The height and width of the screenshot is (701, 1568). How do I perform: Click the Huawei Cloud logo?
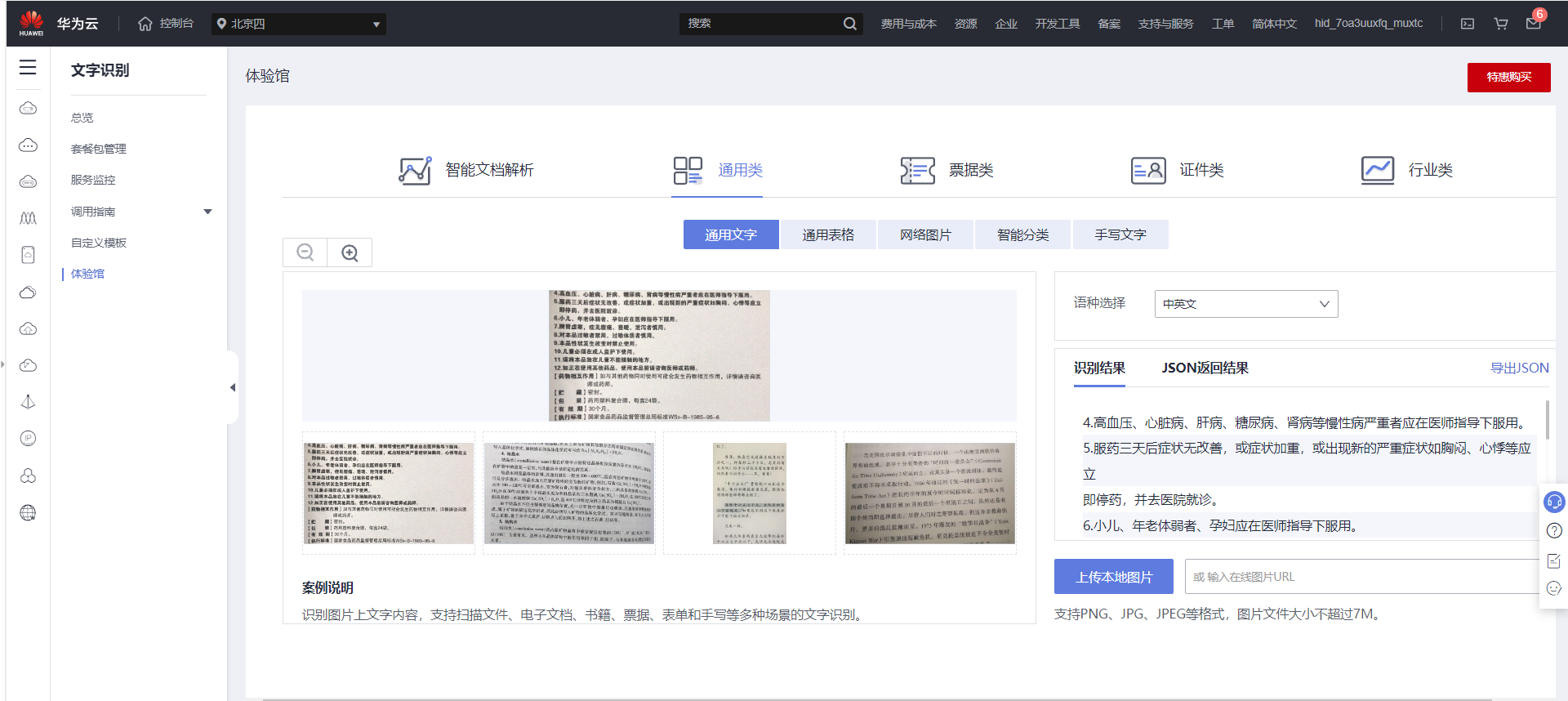(x=58, y=23)
